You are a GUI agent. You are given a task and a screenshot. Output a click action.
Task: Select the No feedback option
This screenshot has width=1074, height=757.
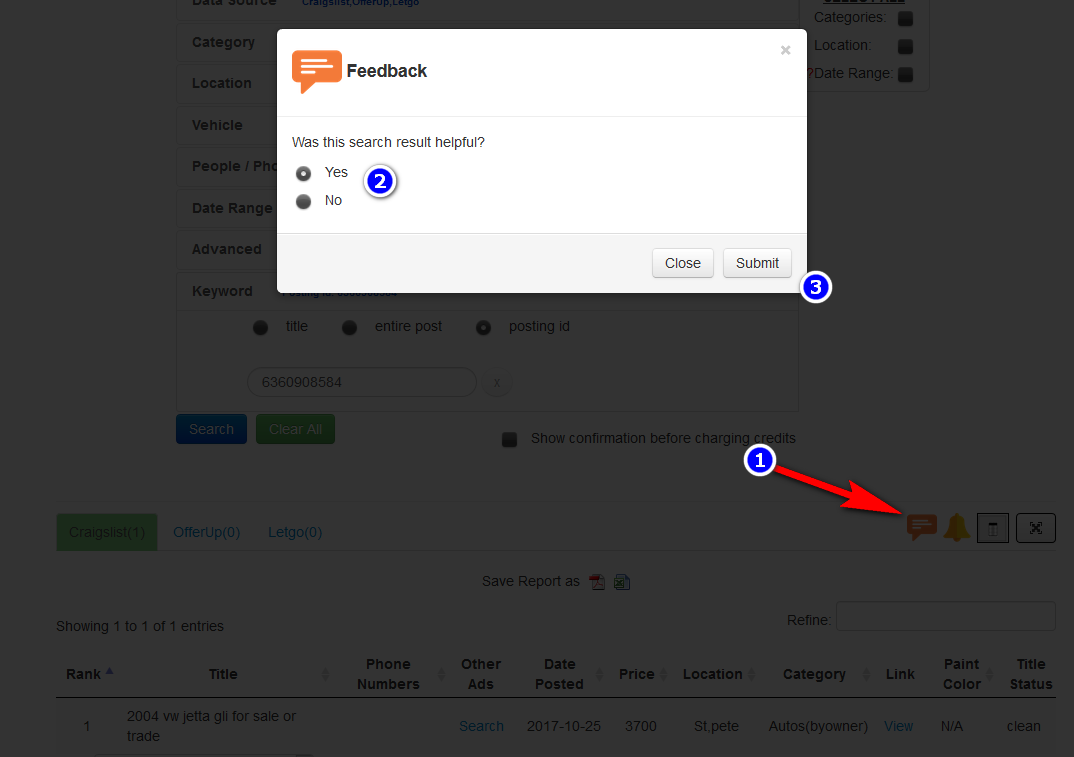303,200
